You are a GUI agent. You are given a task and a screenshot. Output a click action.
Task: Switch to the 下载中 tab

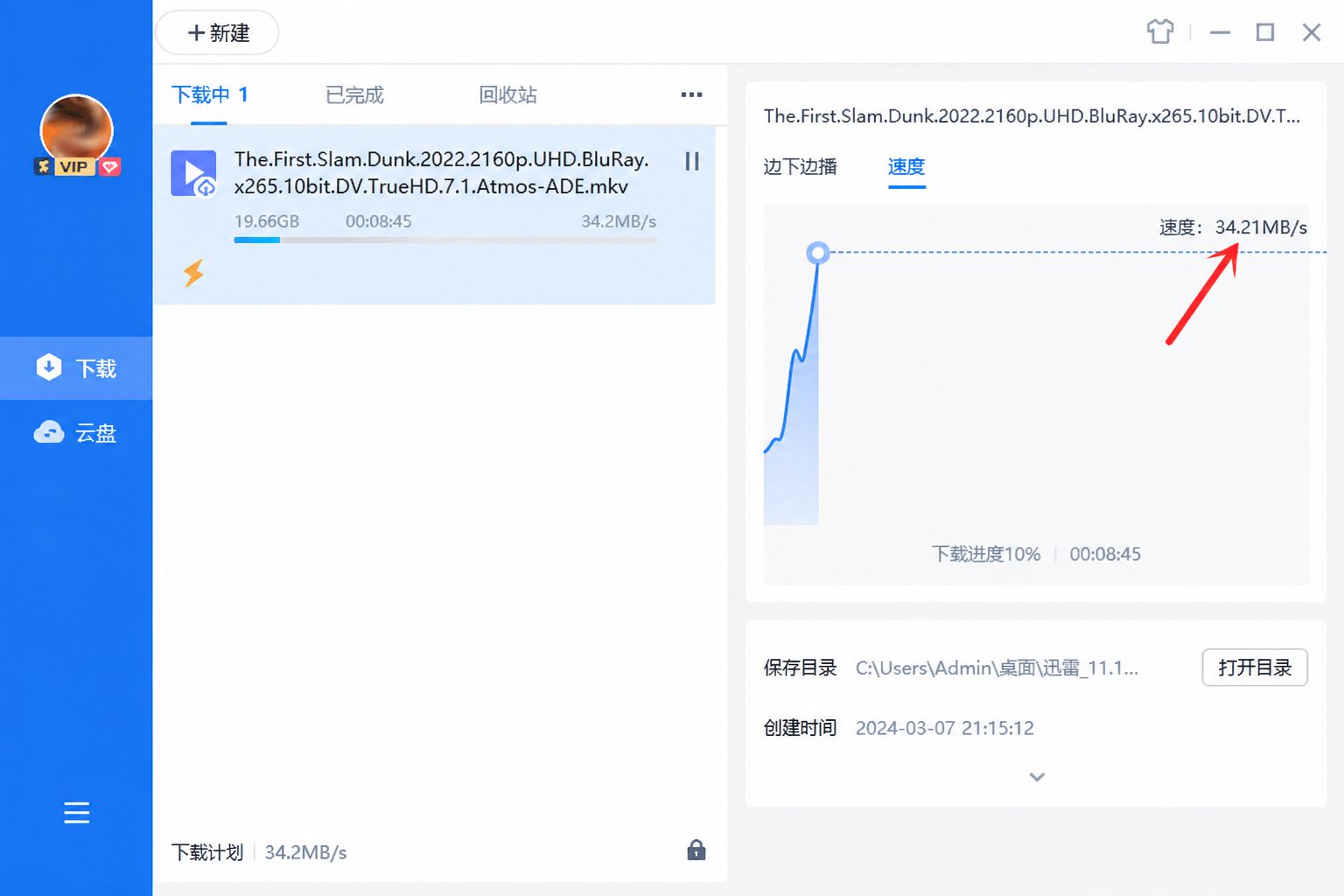(209, 95)
